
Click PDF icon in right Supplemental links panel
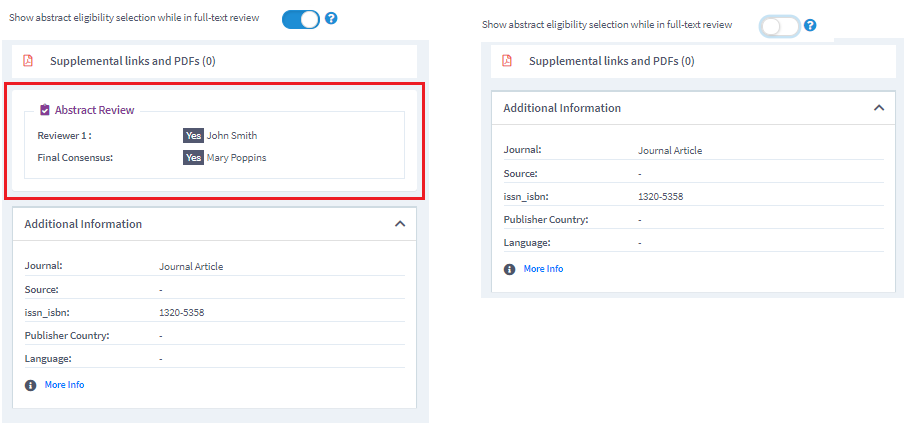507,61
